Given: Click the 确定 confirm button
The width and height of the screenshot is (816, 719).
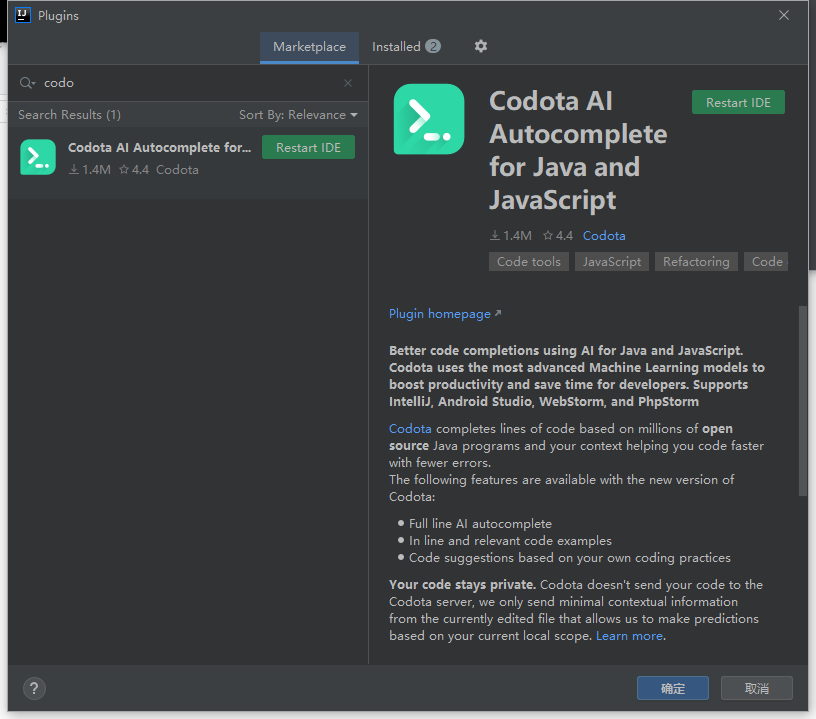Looking at the screenshot, I should click(x=672, y=688).
